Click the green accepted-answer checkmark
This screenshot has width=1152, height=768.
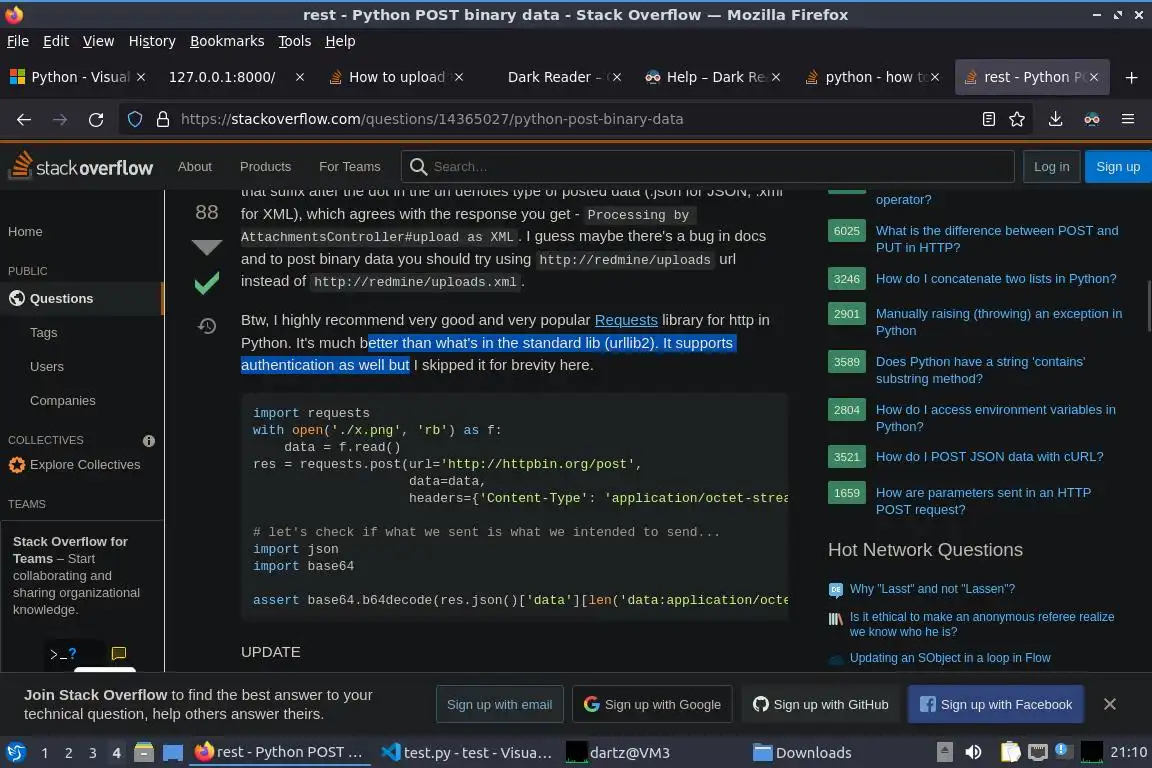206,283
